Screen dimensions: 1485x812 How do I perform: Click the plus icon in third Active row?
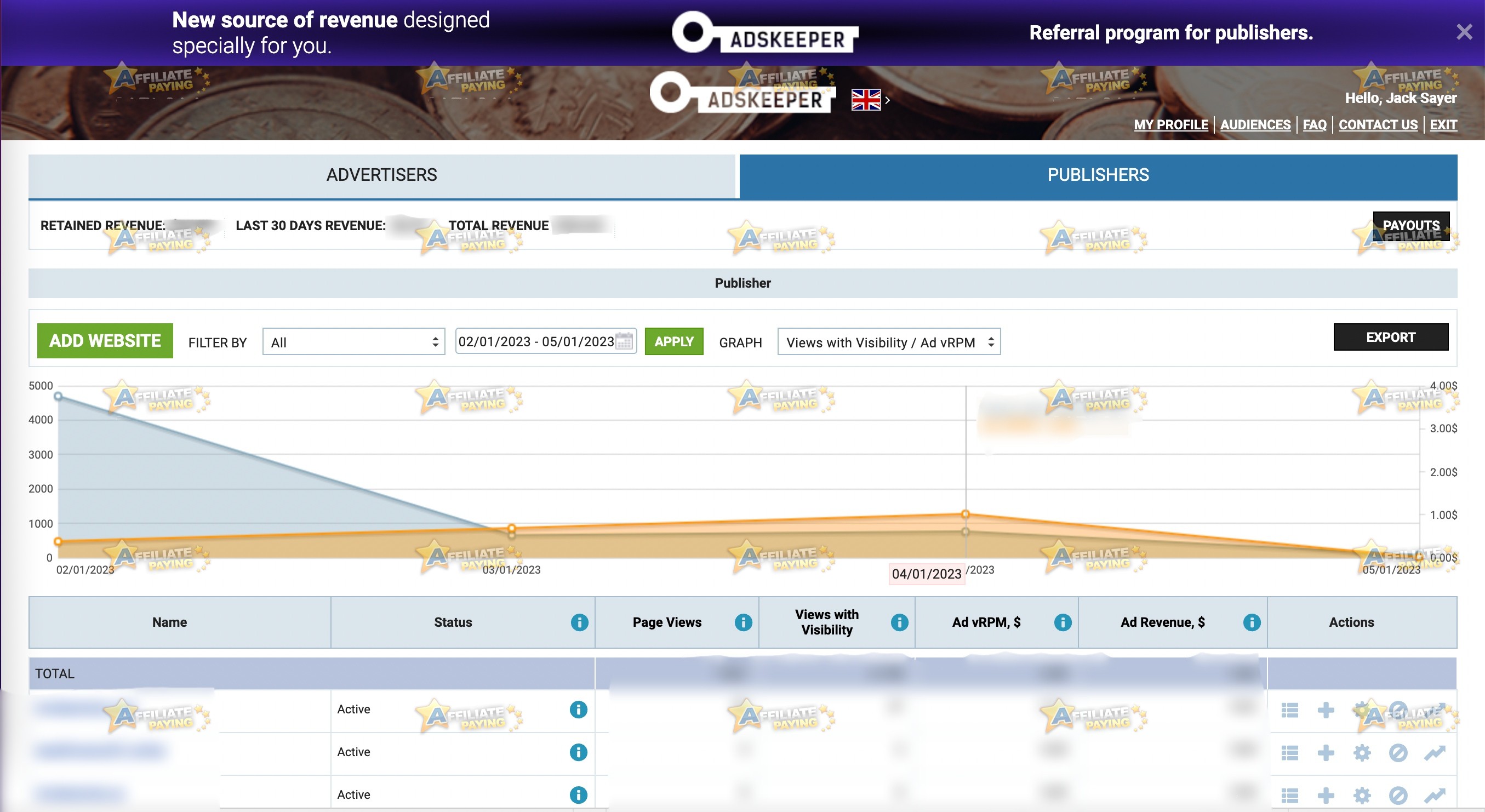pos(1326,795)
